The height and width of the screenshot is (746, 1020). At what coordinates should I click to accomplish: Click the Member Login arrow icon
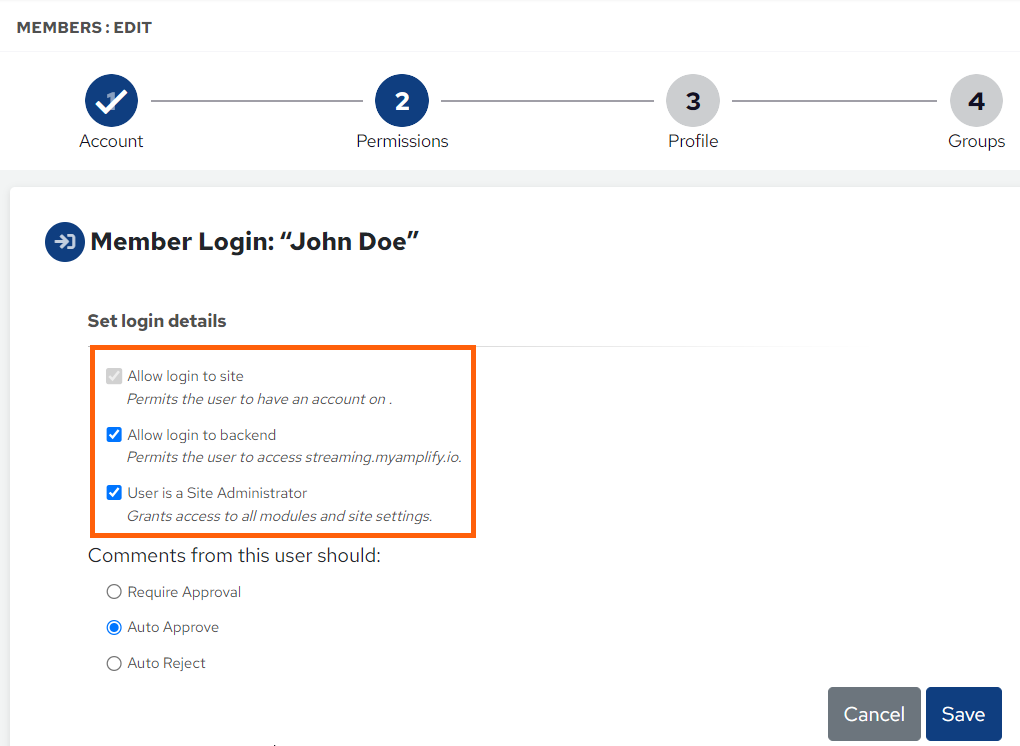click(64, 242)
